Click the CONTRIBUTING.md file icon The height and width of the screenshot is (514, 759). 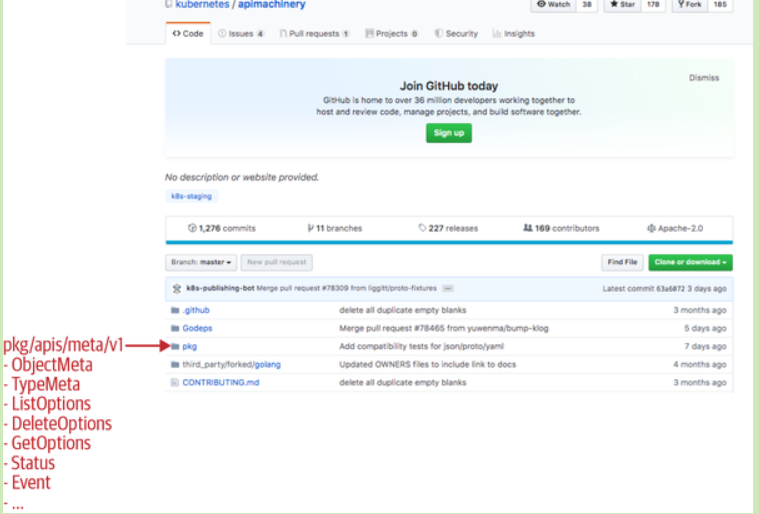[x=175, y=382]
